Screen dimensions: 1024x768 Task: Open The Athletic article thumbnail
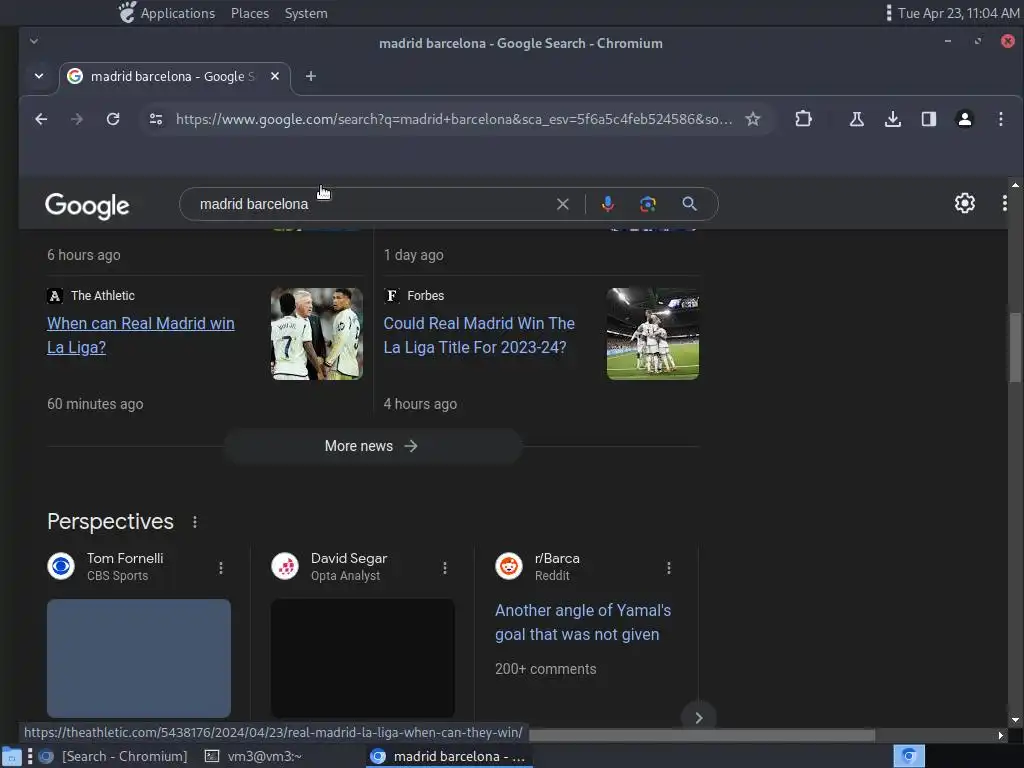point(317,334)
